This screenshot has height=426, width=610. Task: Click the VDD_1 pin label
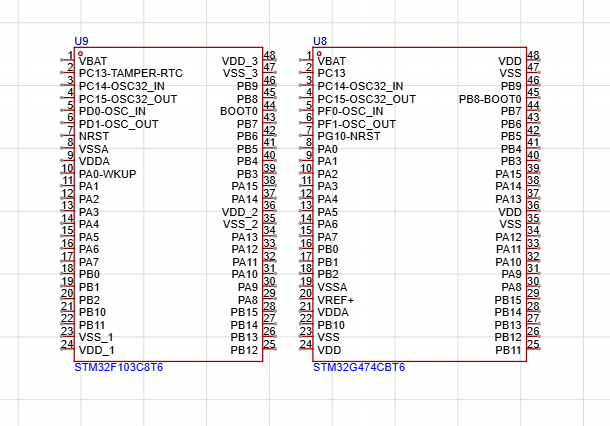pos(97,350)
